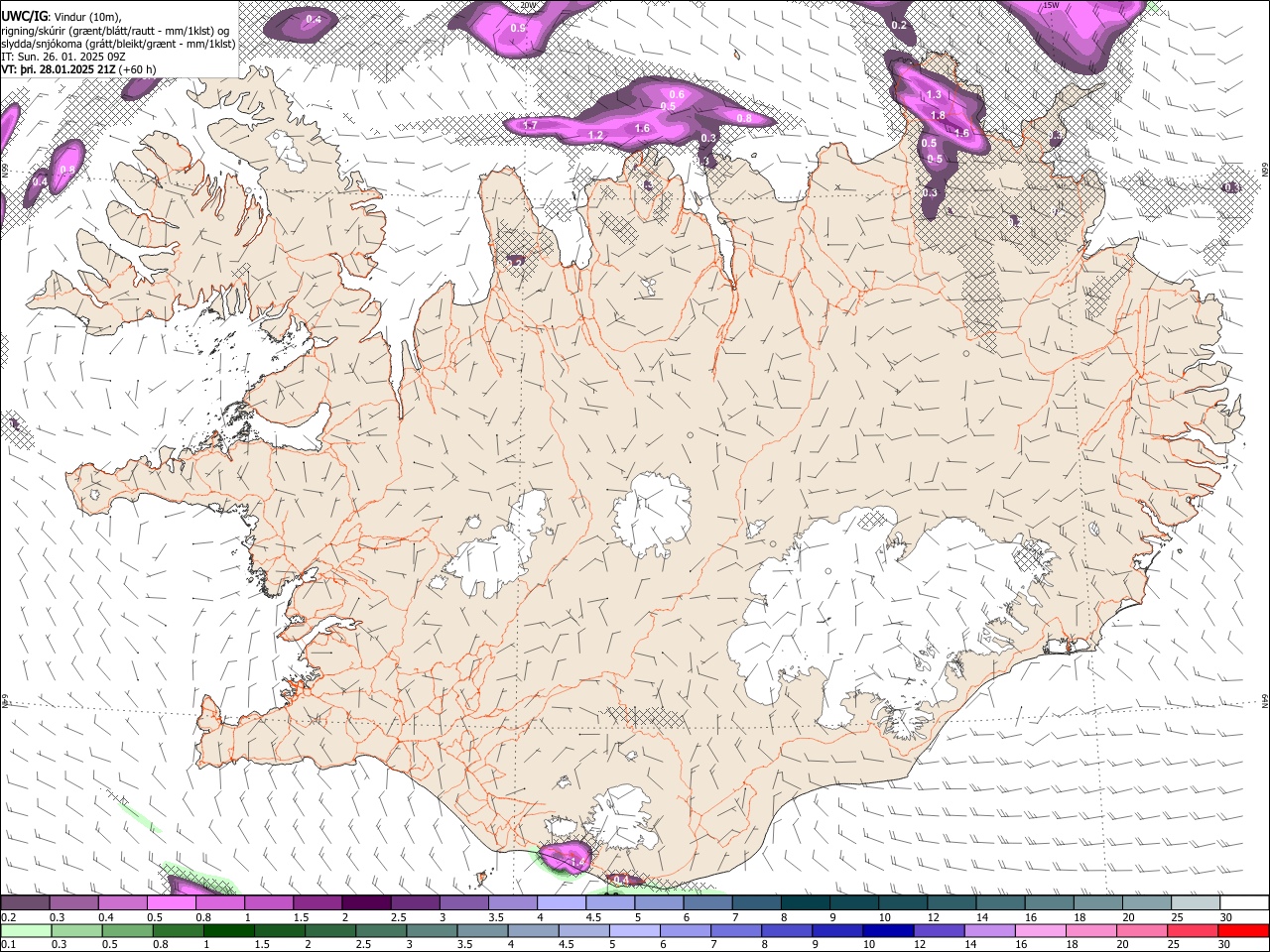Select the light grey 25 swatch in the upper legend row

pos(1196,903)
